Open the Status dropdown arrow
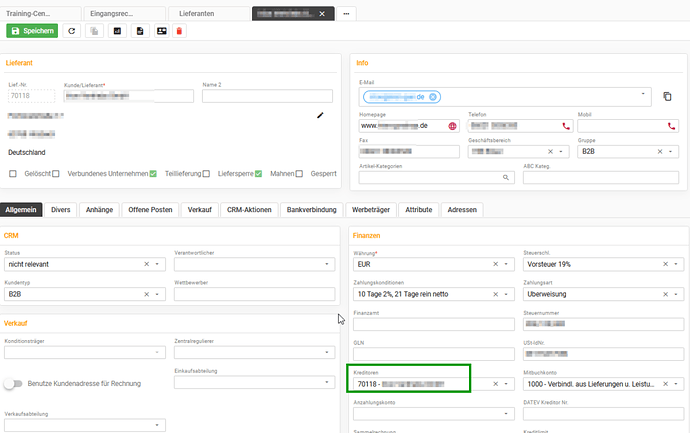The image size is (690, 433). point(157,264)
